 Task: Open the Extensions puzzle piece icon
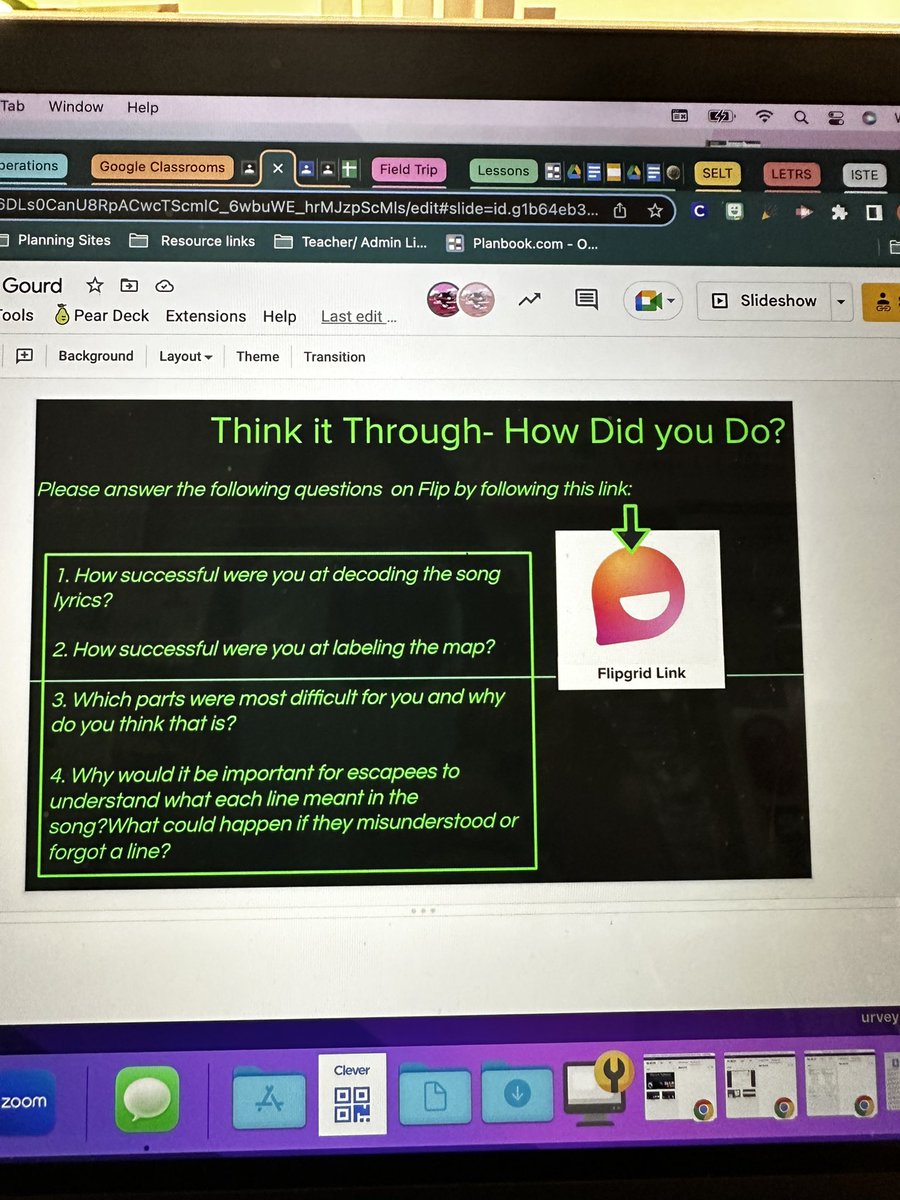[x=839, y=213]
